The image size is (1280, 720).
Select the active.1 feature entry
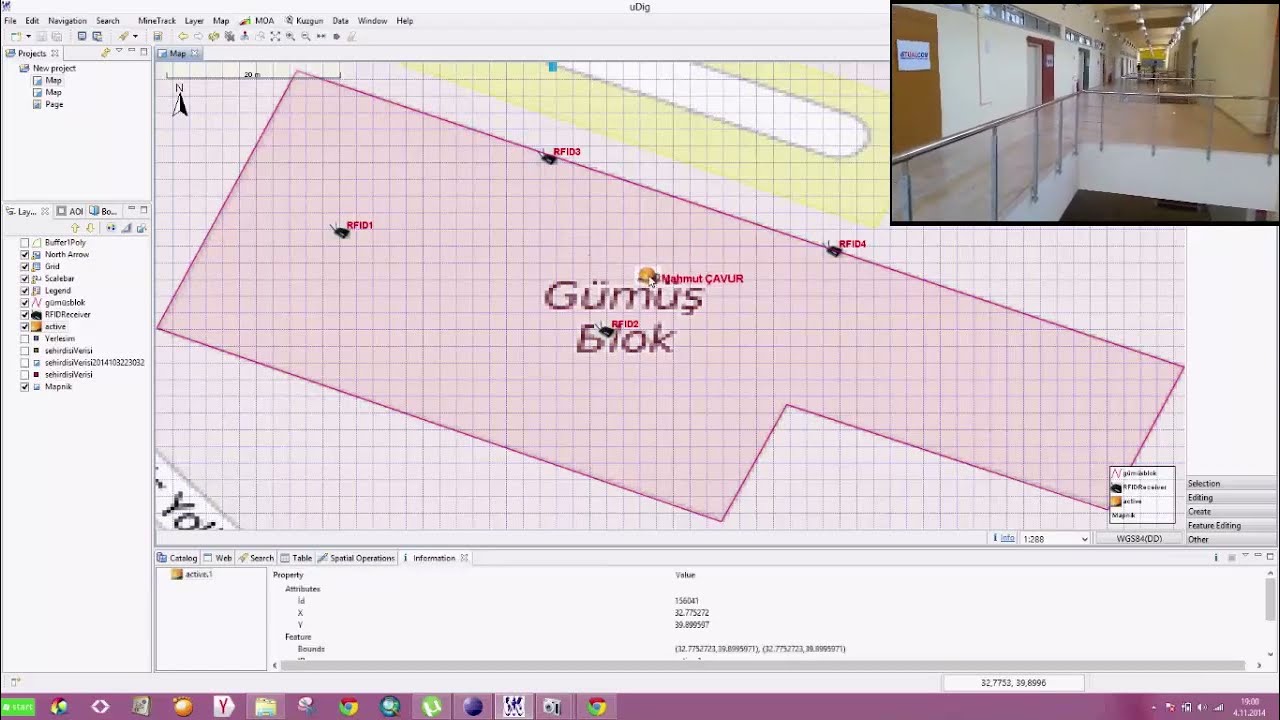coord(192,575)
